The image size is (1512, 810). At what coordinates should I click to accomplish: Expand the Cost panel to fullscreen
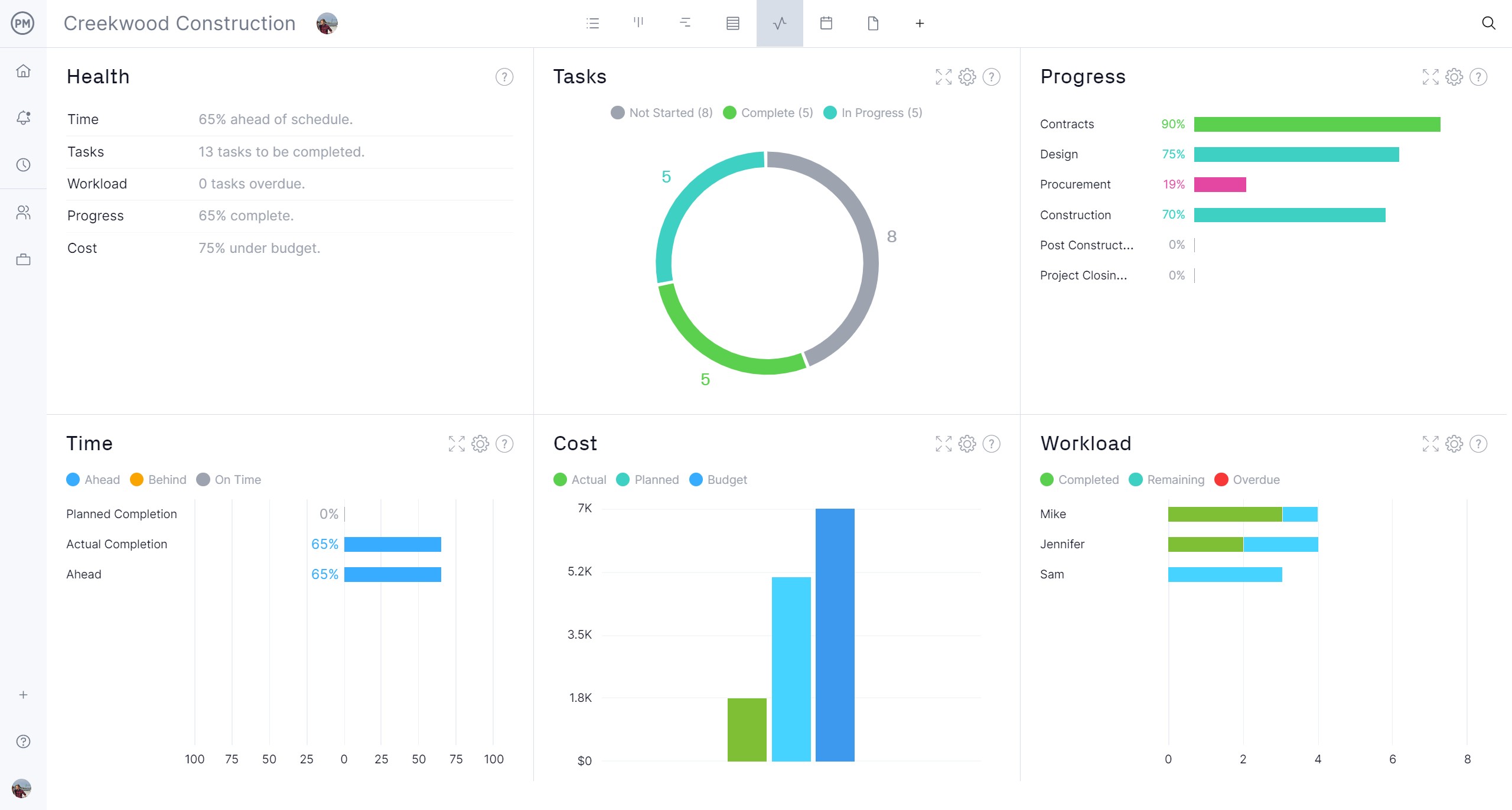(943, 444)
